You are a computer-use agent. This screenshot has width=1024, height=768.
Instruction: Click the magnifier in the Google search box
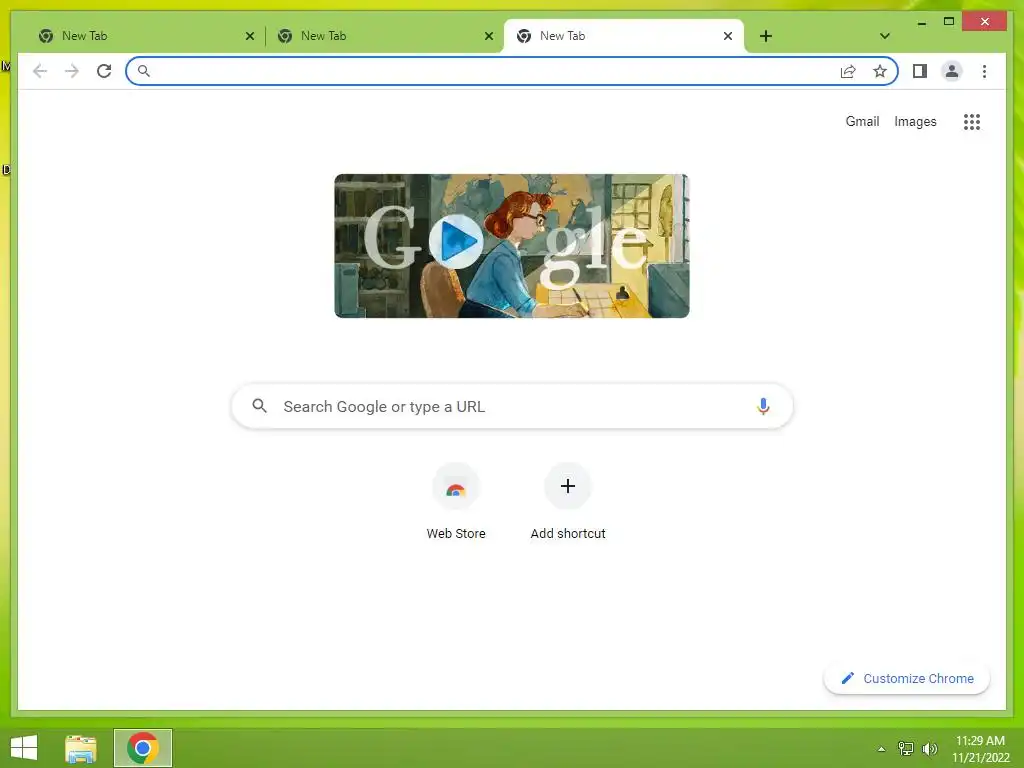(x=259, y=406)
